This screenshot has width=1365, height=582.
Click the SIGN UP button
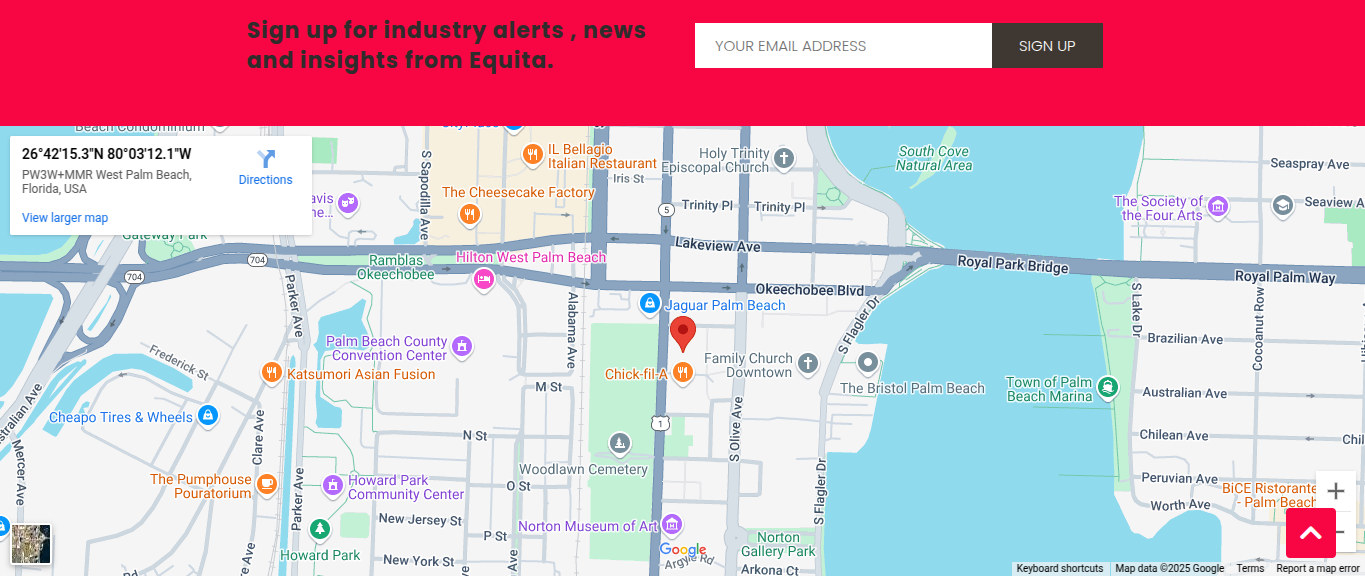(1047, 46)
